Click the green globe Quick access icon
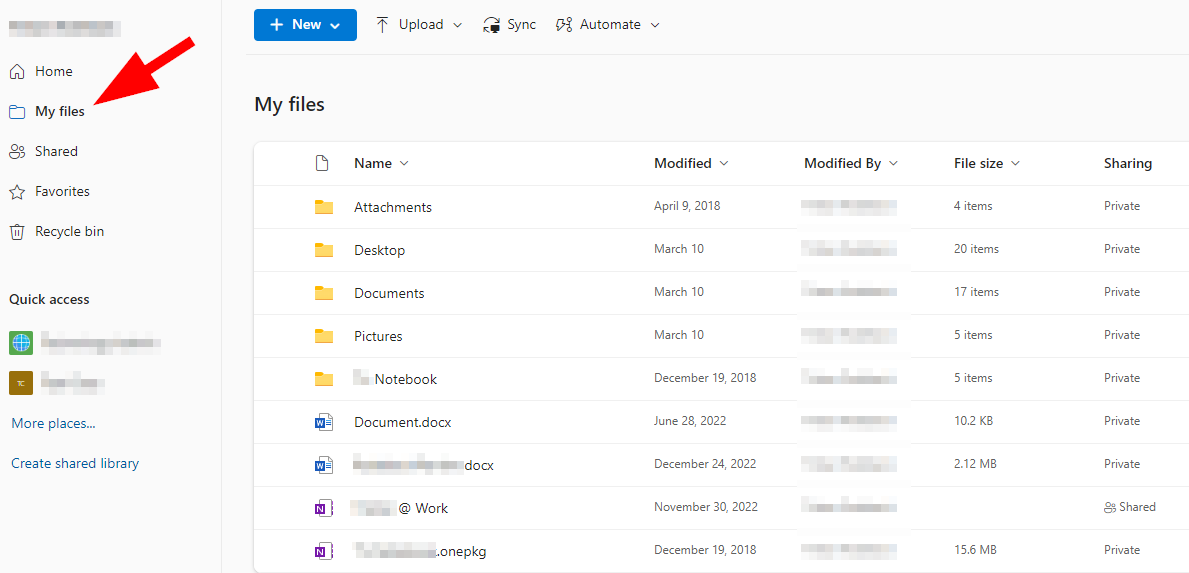 21,343
